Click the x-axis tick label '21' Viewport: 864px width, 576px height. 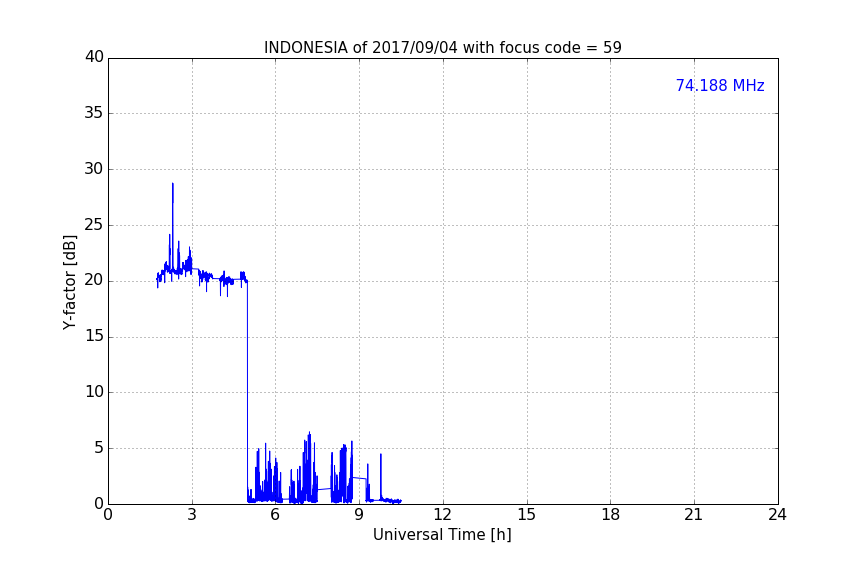point(694,515)
